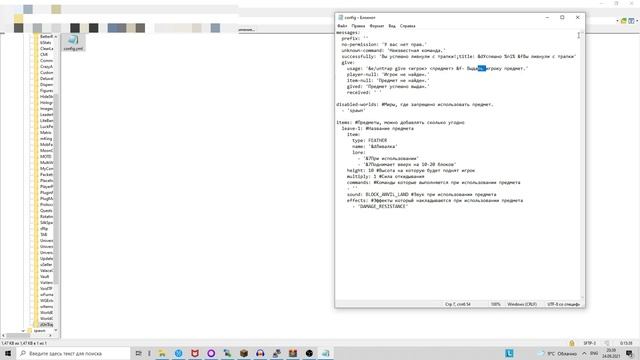Open the red shield taskbar icon
Image resolution: width=640 pixels, height=360 pixels.
point(195,353)
